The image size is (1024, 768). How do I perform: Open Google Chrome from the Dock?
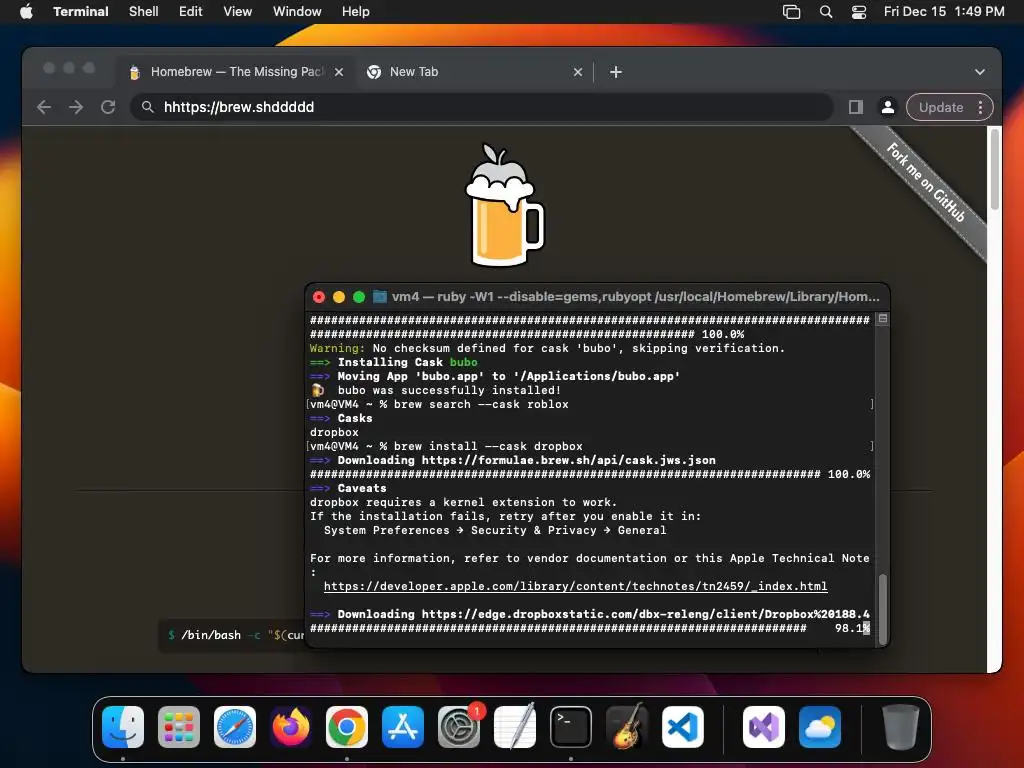(347, 727)
